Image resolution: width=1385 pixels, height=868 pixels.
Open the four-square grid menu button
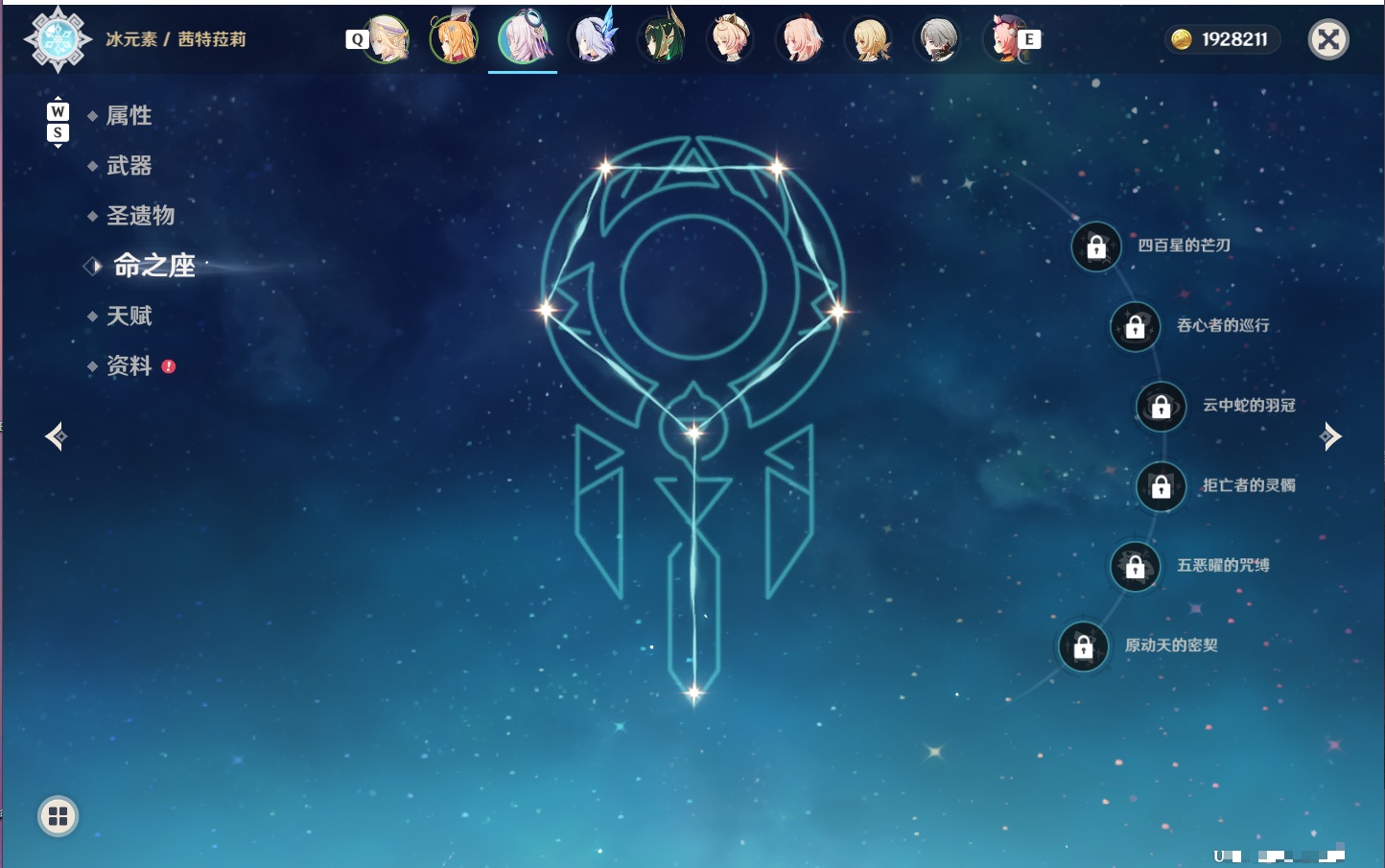tap(58, 816)
